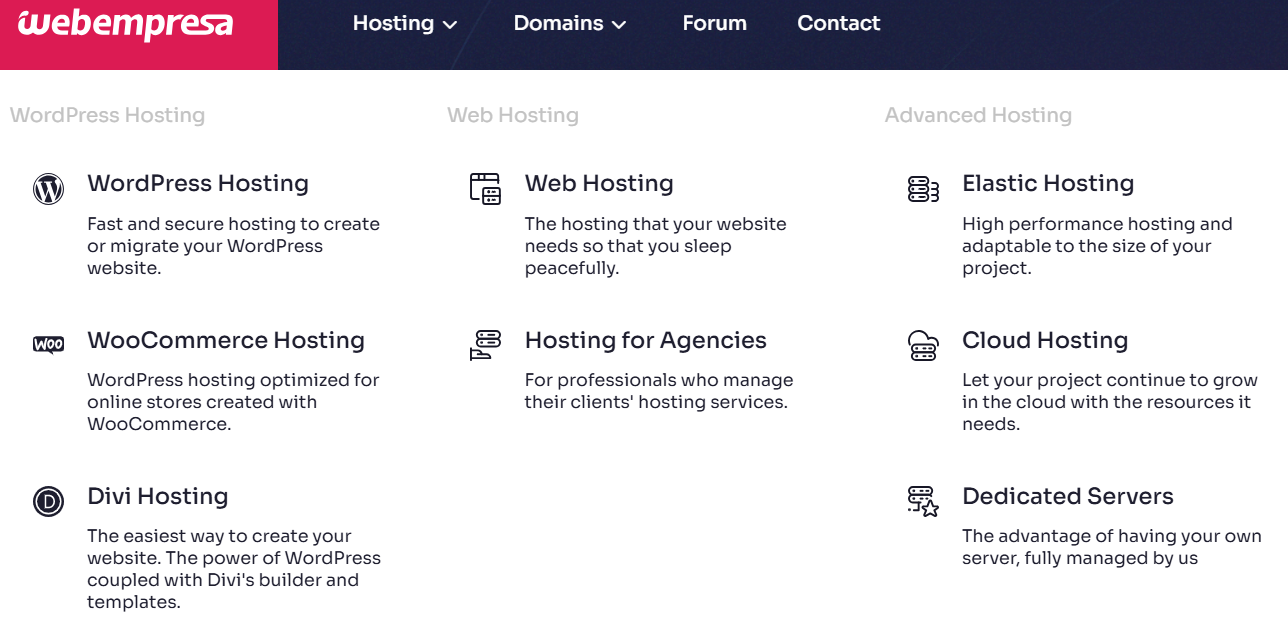Click the WordPress logo icon
The width and height of the screenshot is (1288, 618).
pyautogui.click(x=48, y=188)
